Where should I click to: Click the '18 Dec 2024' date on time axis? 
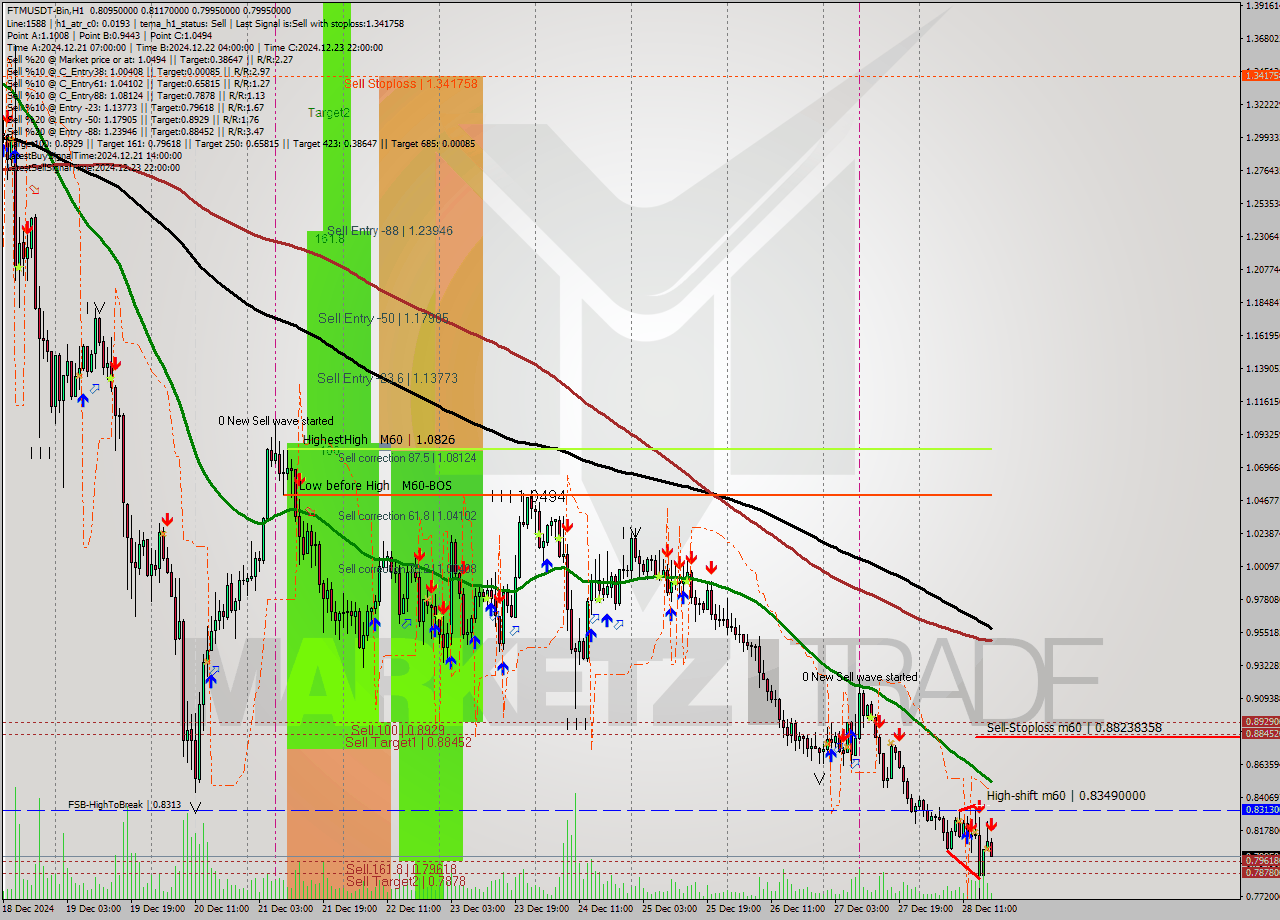(28, 909)
